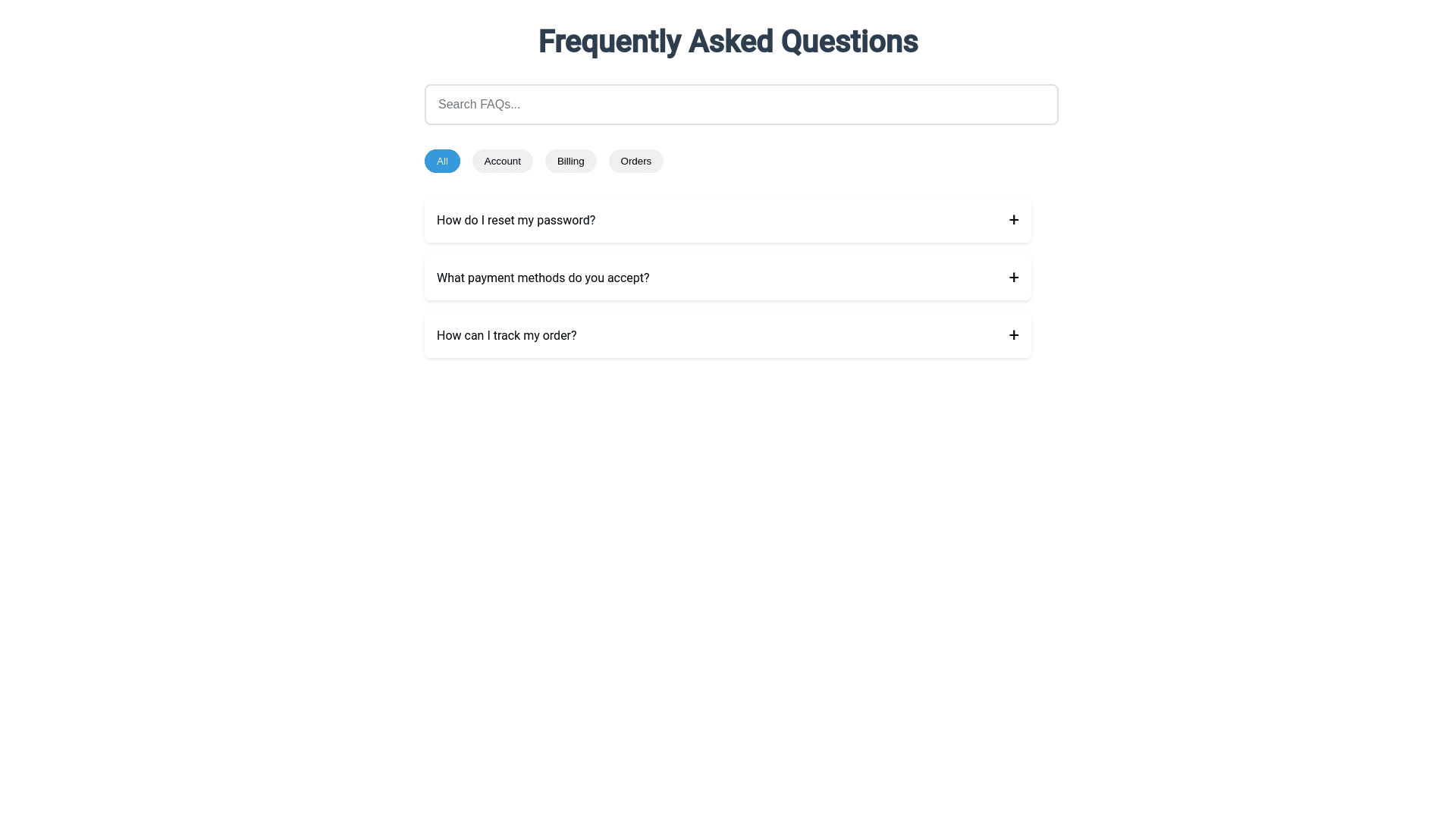Image resolution: width=1456 pixels, height=819 pixels.
Task: Toggle the Billing pill button
Action: (570, 162)
